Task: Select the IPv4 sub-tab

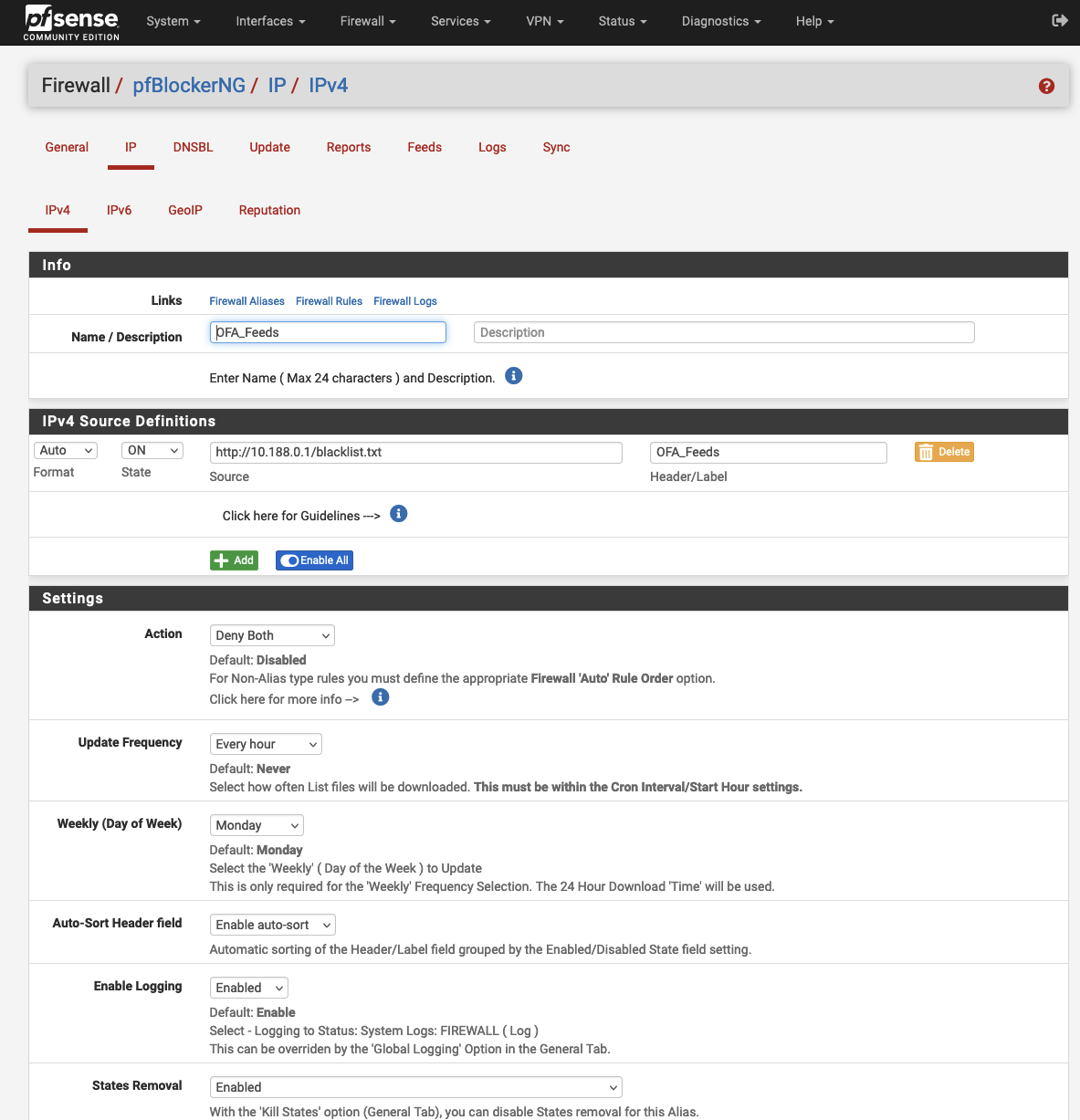Action: [x=58, y=210]
